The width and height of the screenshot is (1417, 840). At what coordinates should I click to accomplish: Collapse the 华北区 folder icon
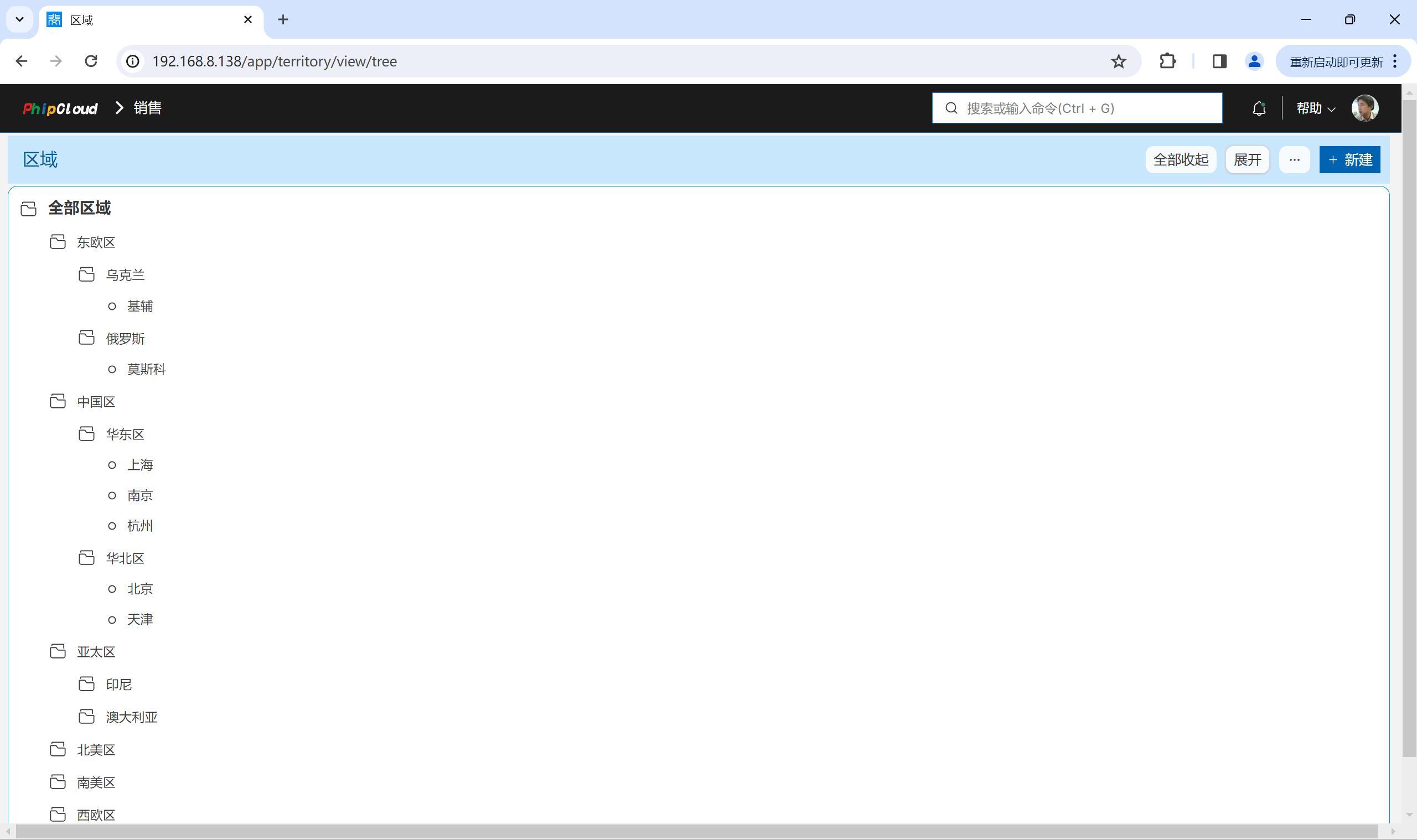click(x=86, y=558)
